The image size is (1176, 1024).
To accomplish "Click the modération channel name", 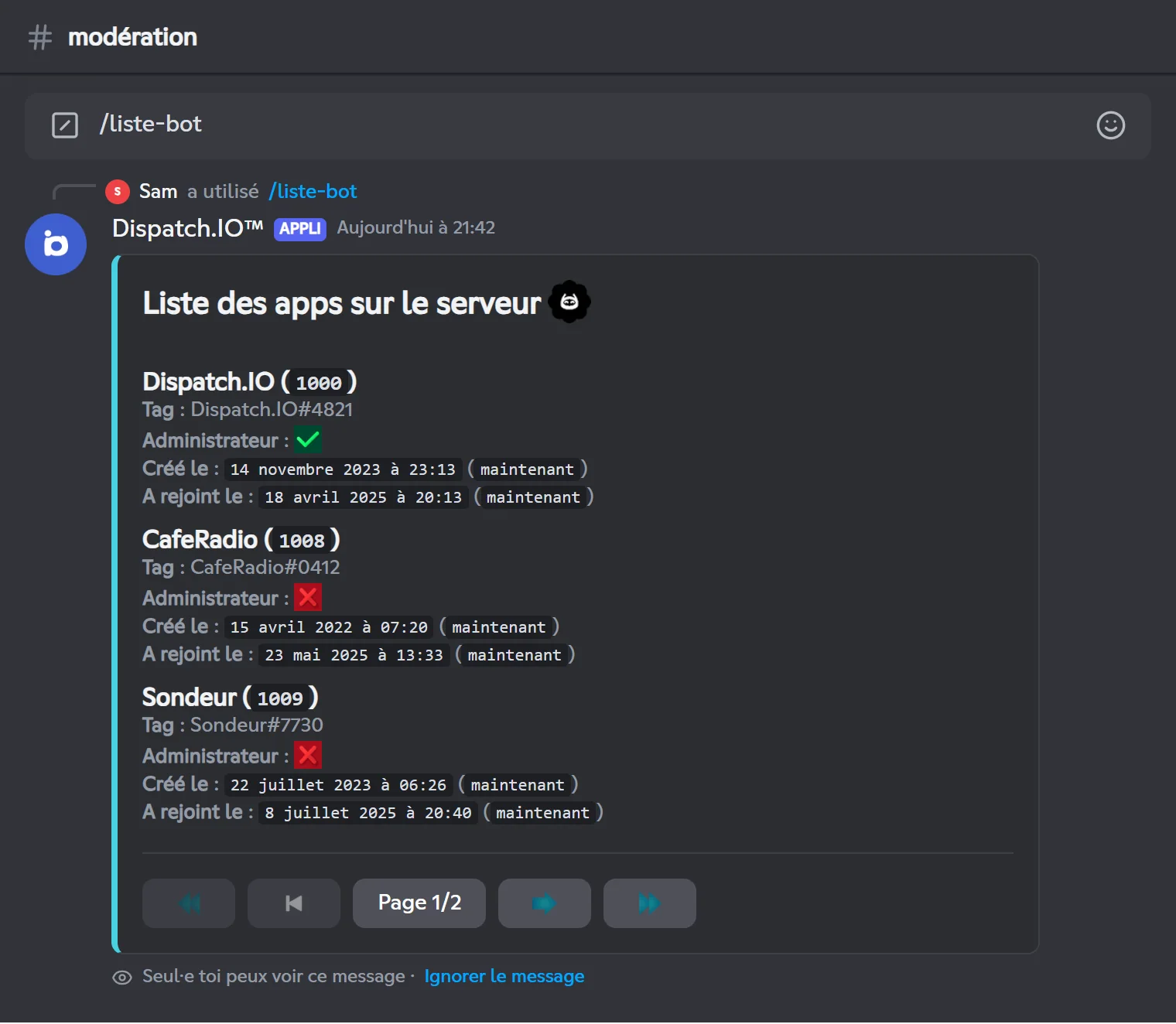I will click(132, 37).
